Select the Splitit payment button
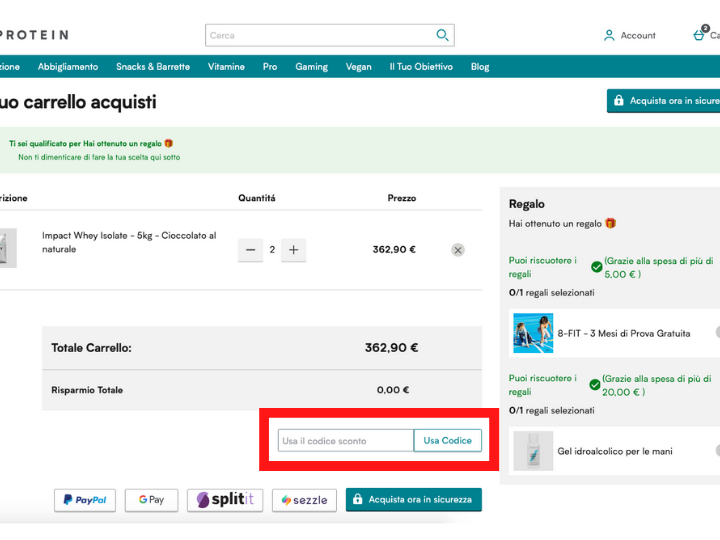720x540 pixels. pyautogui.click(x=225, y=500)
